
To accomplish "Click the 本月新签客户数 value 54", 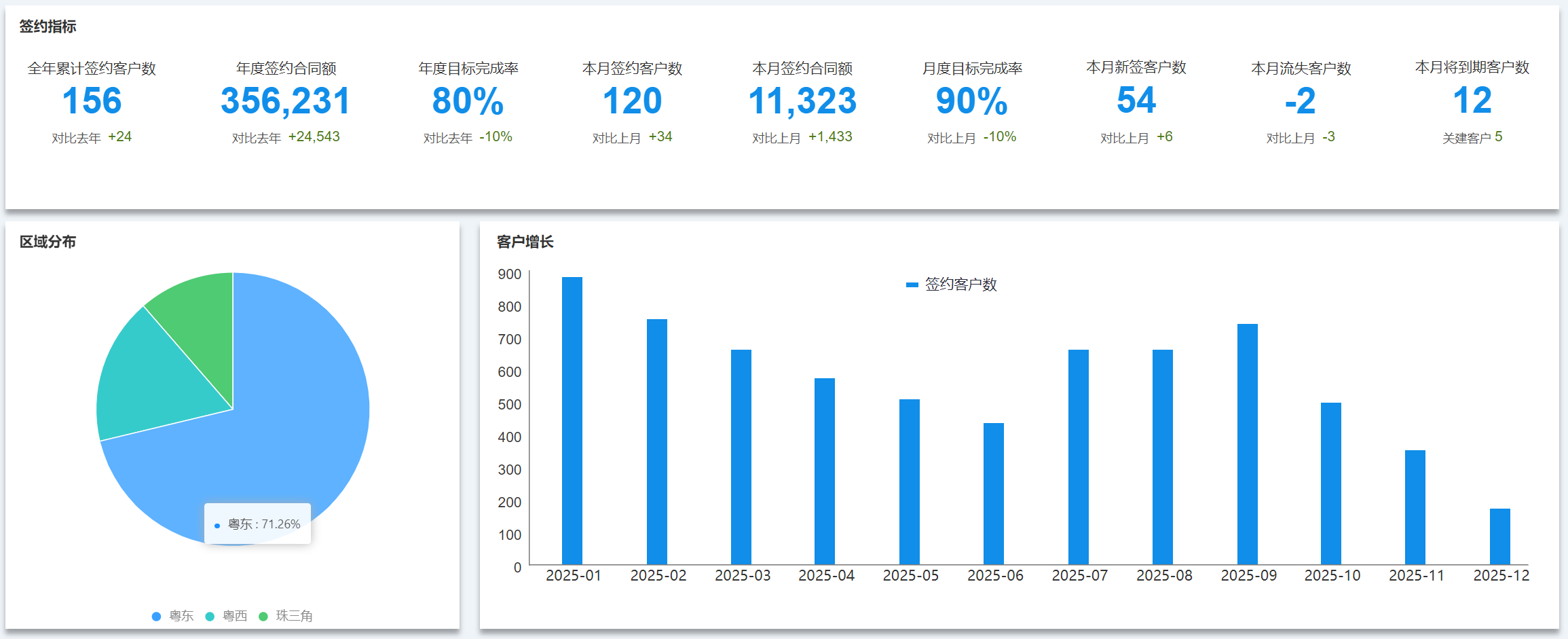I will (x=1136, y=101).
